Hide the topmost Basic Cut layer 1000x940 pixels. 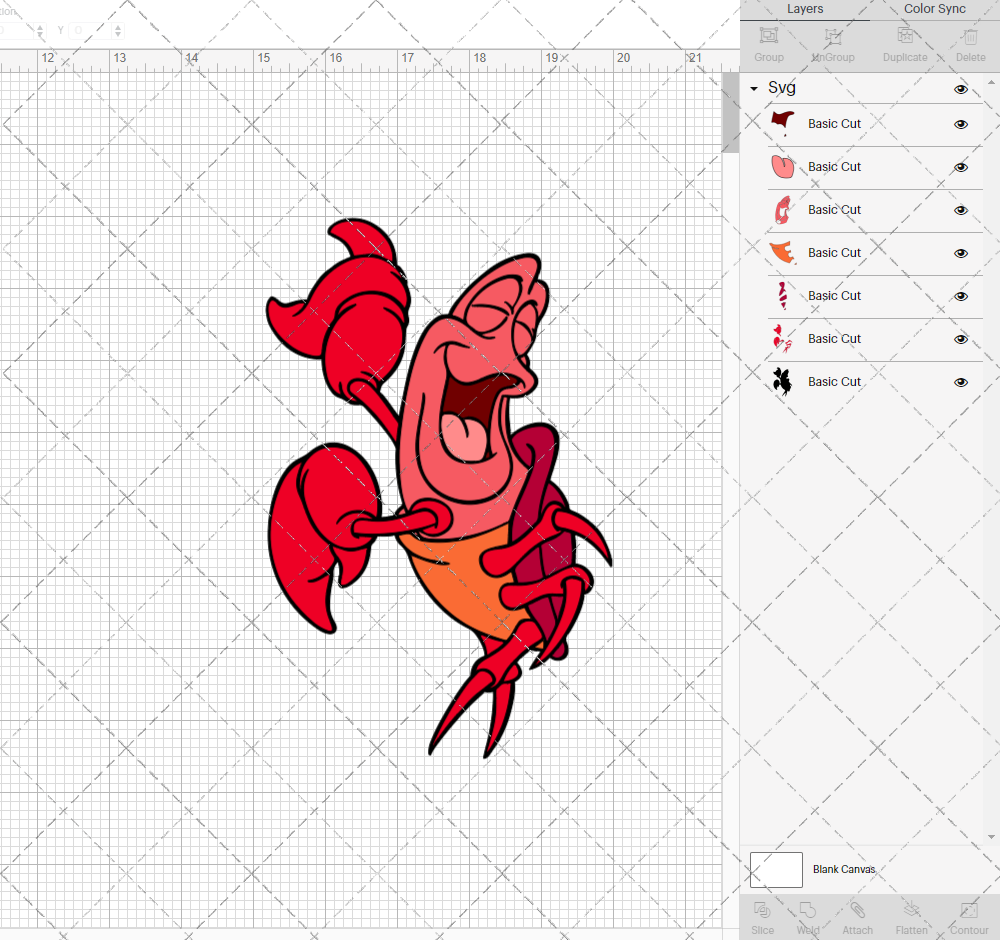(x=960, y=124)
